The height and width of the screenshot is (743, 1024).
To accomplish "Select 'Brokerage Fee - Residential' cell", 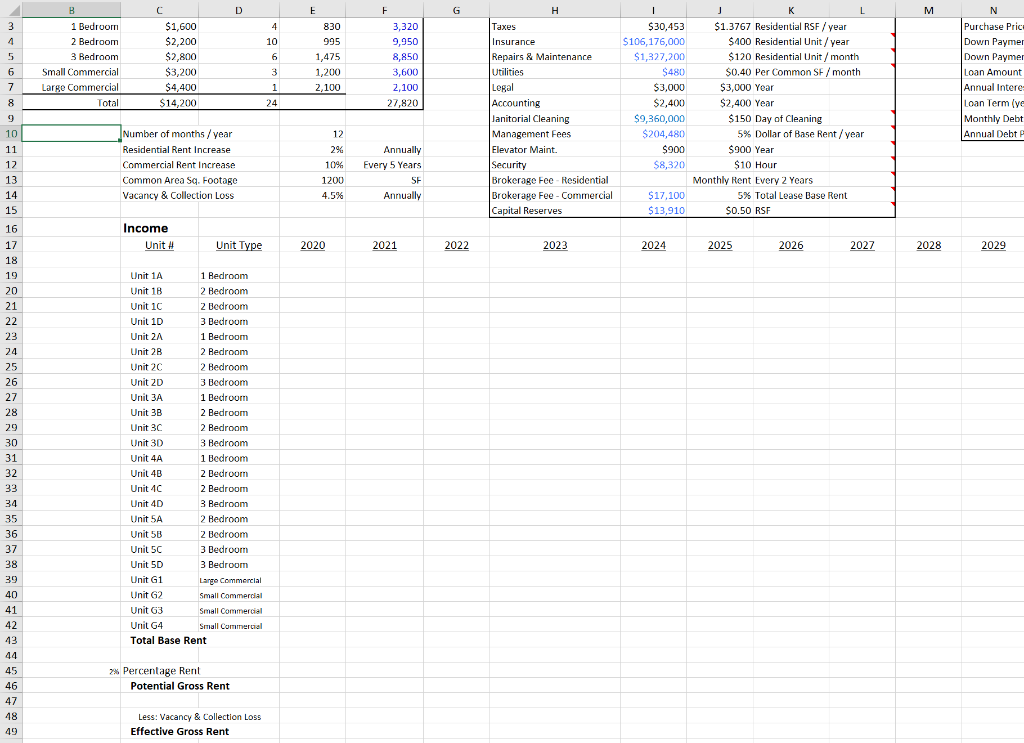I will coord(555,180).
